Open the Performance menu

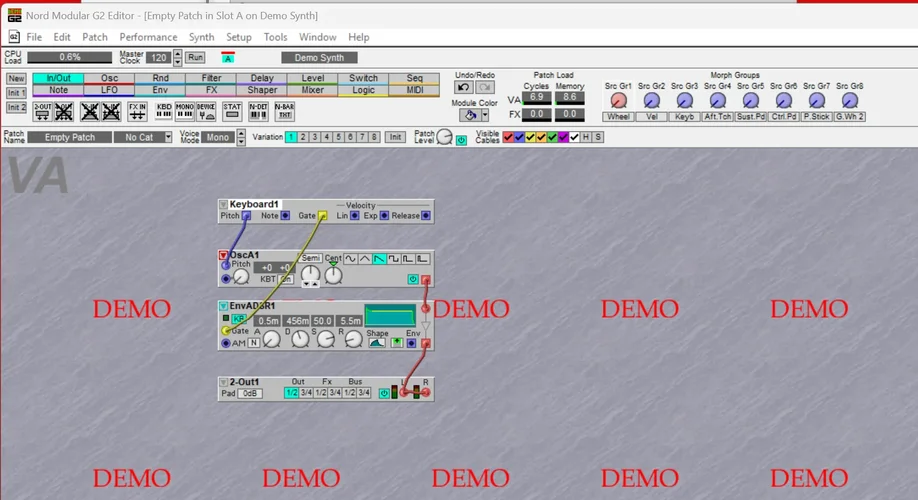coord(148,37)
